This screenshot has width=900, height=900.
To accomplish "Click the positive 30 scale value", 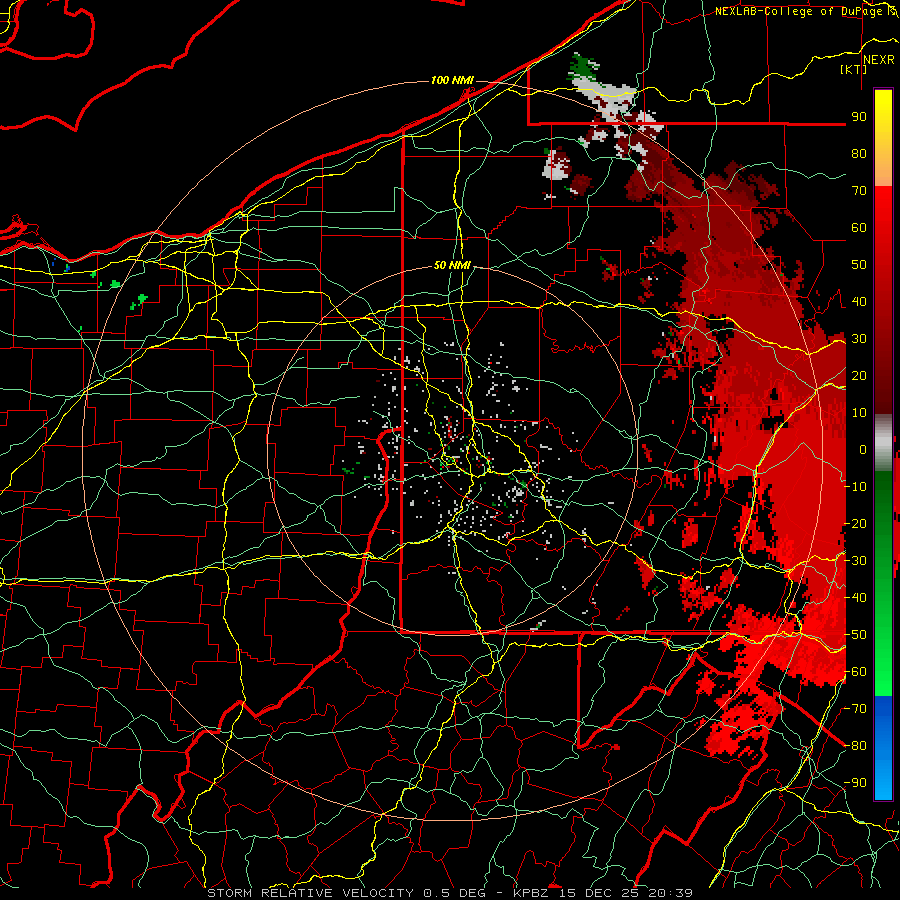I will coord(859,339).
